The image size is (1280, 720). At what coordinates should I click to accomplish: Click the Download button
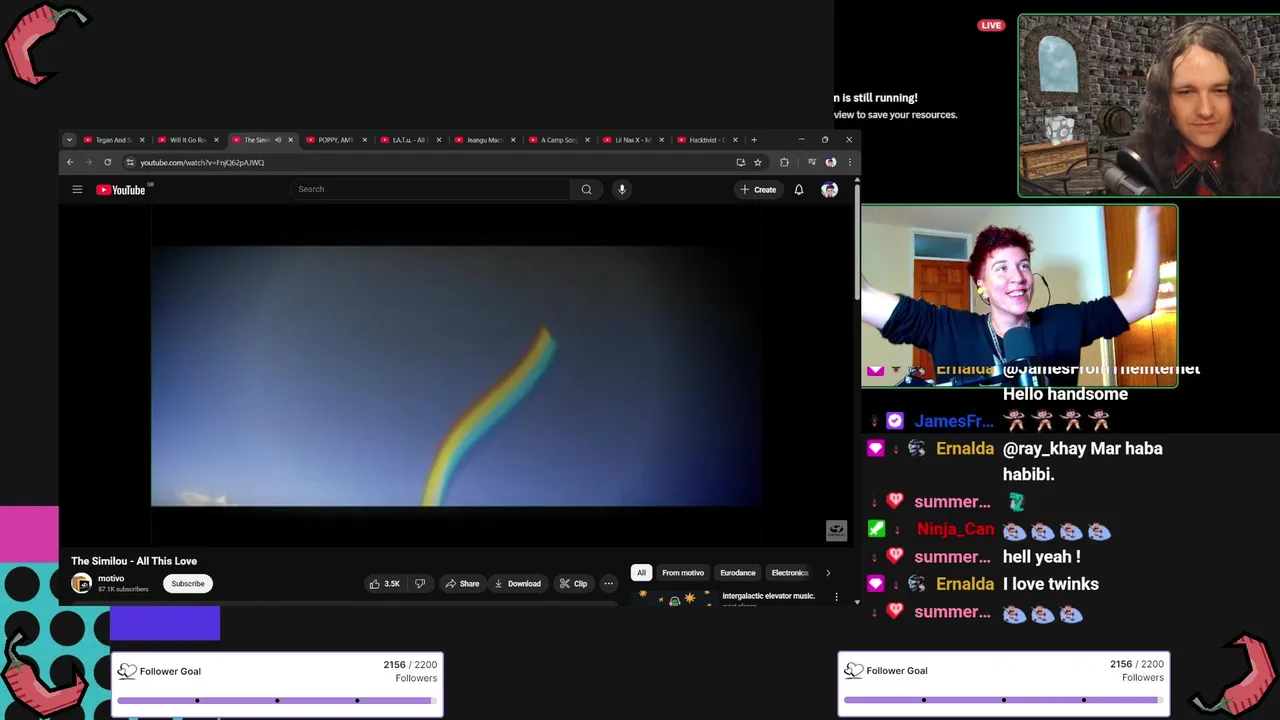[x=517, y=584]
